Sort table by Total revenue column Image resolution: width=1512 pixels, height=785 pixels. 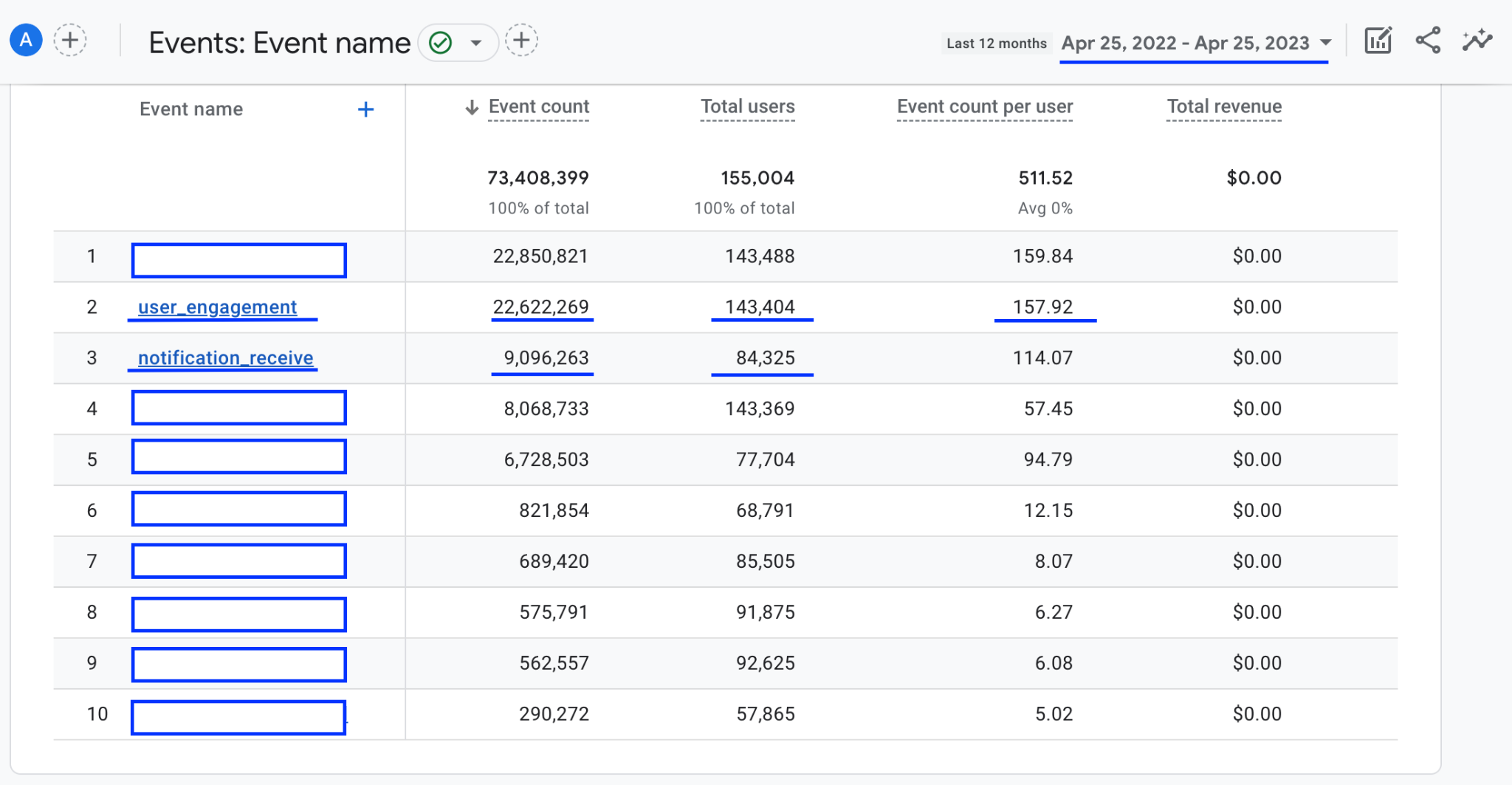(1223, 107)
